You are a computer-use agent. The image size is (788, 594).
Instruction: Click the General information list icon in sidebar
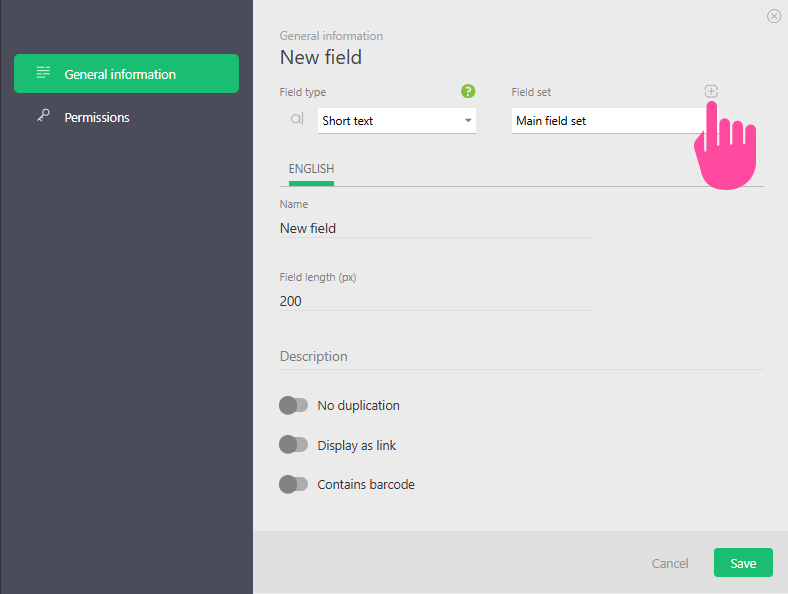click(43, 73)
